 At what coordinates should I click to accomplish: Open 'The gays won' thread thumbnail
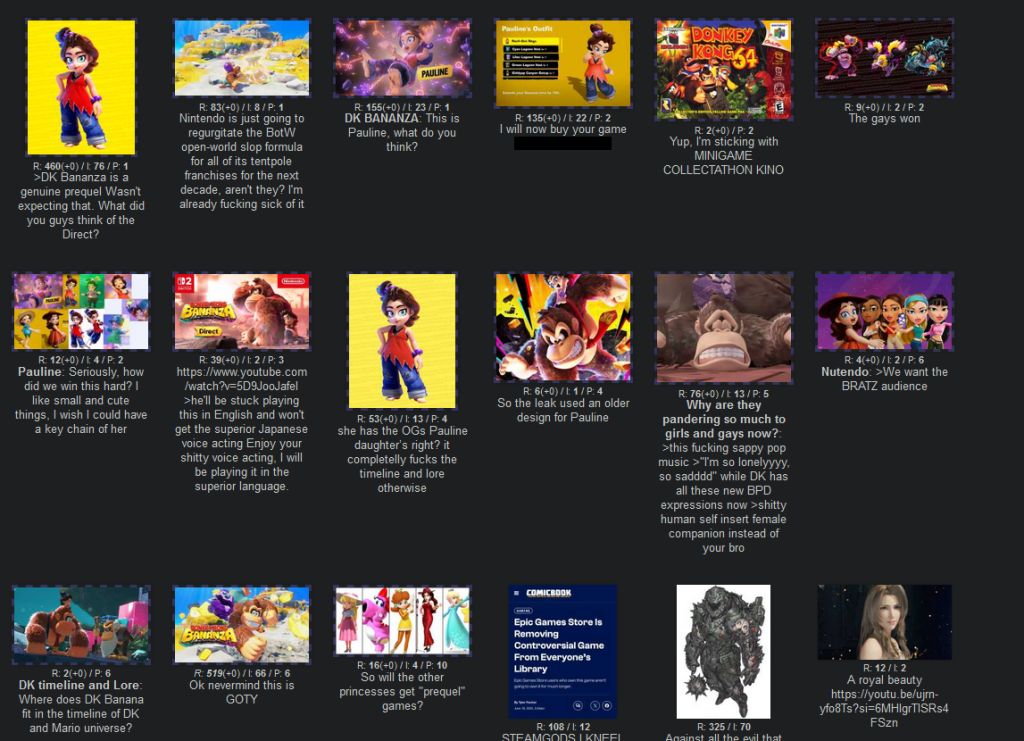click(884, 58)
